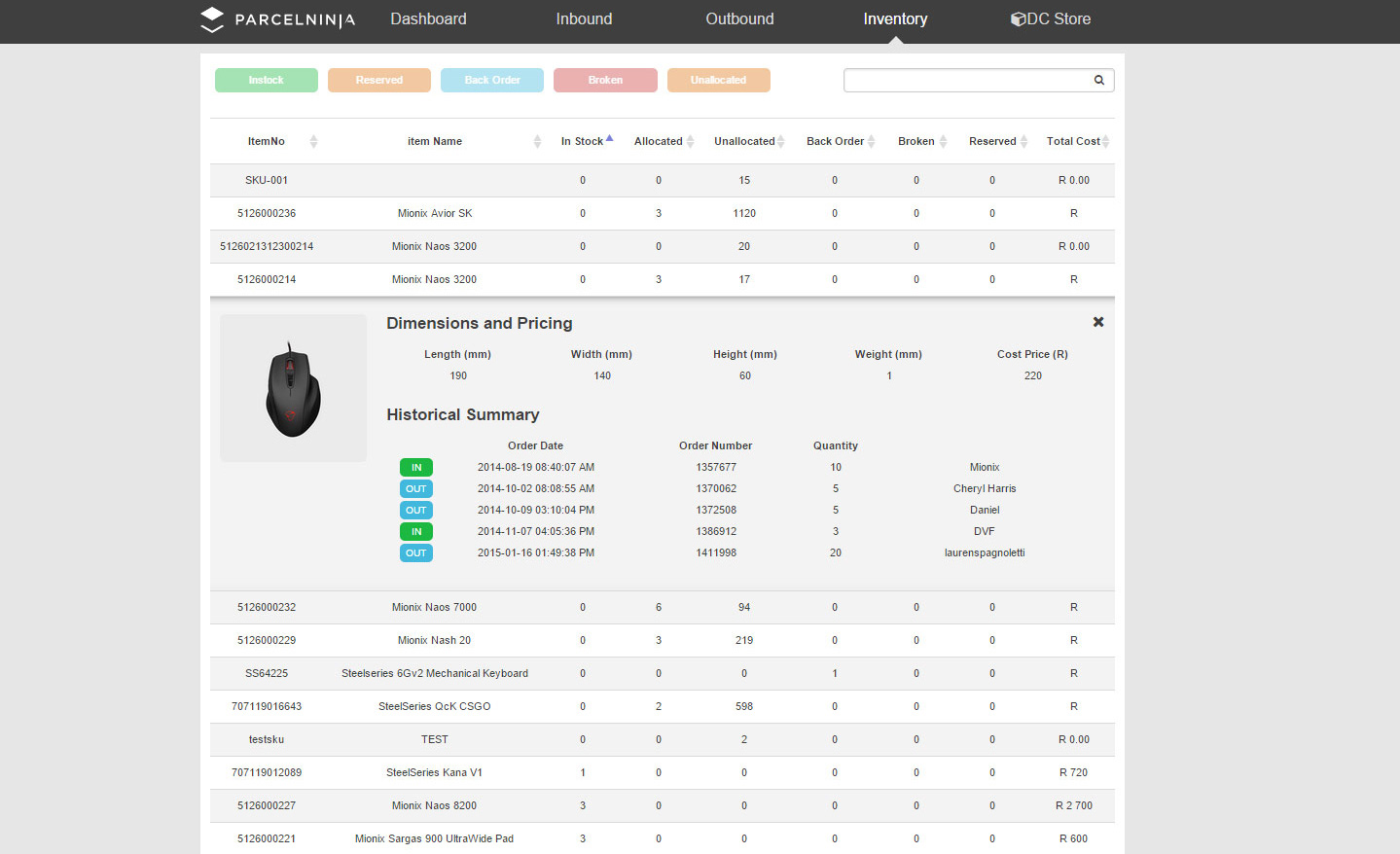This screenshot has width=1400, height=854.
Task: Go to the Outbound section
Action: (x=739, y=18)
